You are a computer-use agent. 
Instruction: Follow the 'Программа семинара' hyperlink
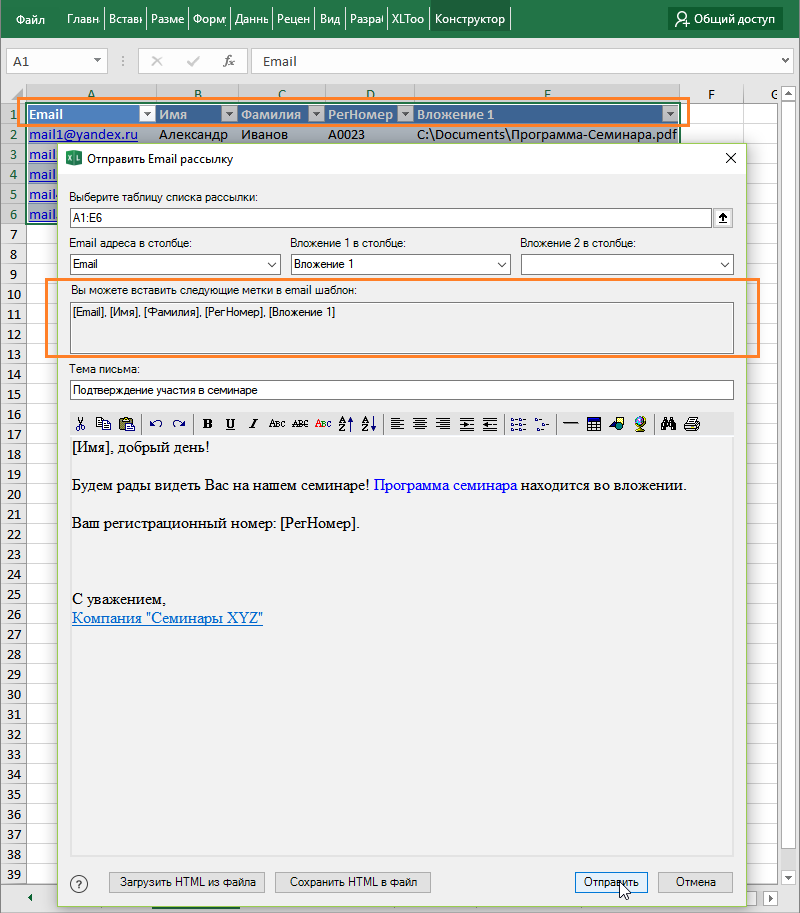coord(446,484)
